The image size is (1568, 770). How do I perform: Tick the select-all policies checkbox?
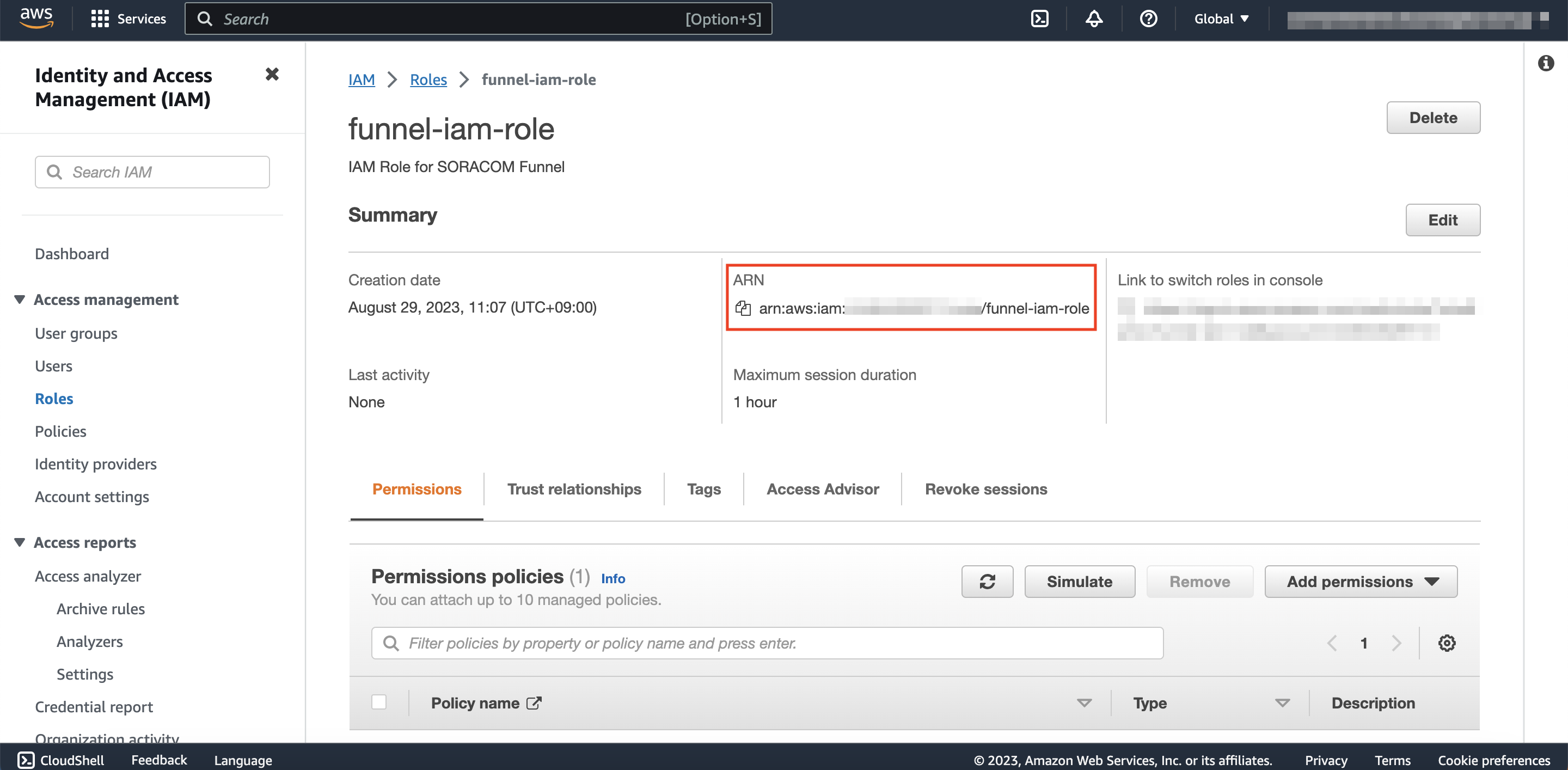(378, 702)
